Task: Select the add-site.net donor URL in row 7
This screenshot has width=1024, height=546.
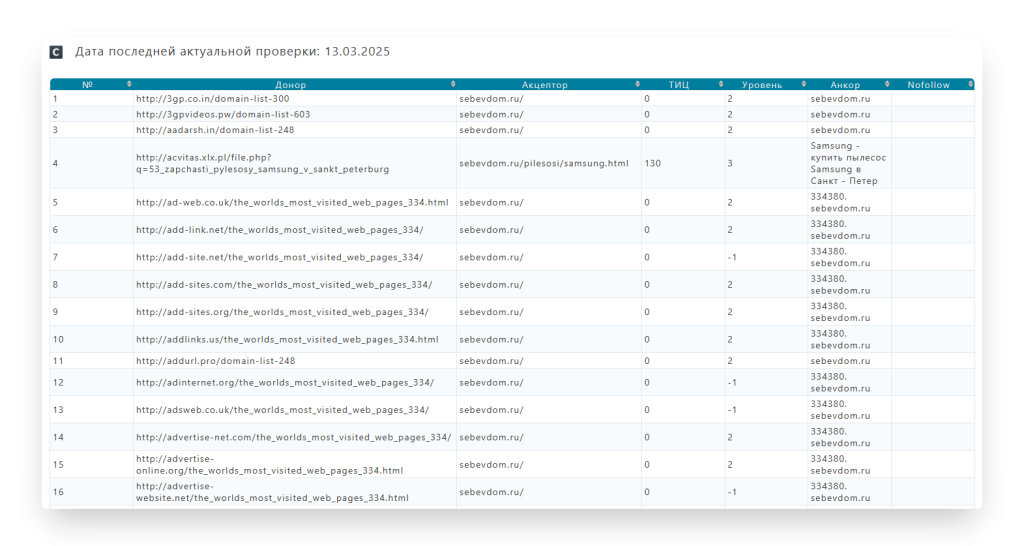Action: pos(279,257)
